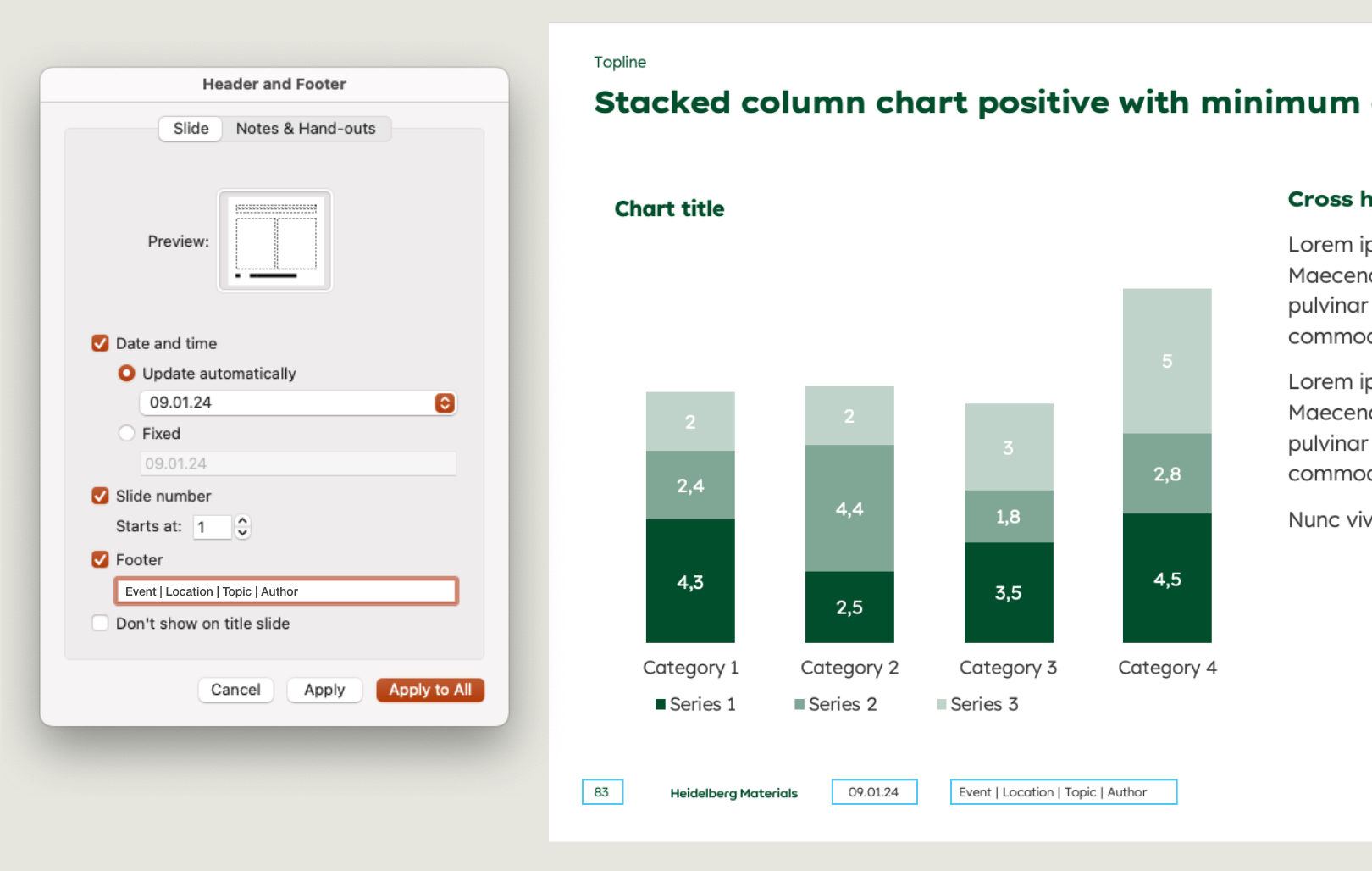Image resolution: width=1372 pixels, height=871 pixels.
Task: Click the Apply to All button
Action: pyautogui.click(x=430, y=690)
